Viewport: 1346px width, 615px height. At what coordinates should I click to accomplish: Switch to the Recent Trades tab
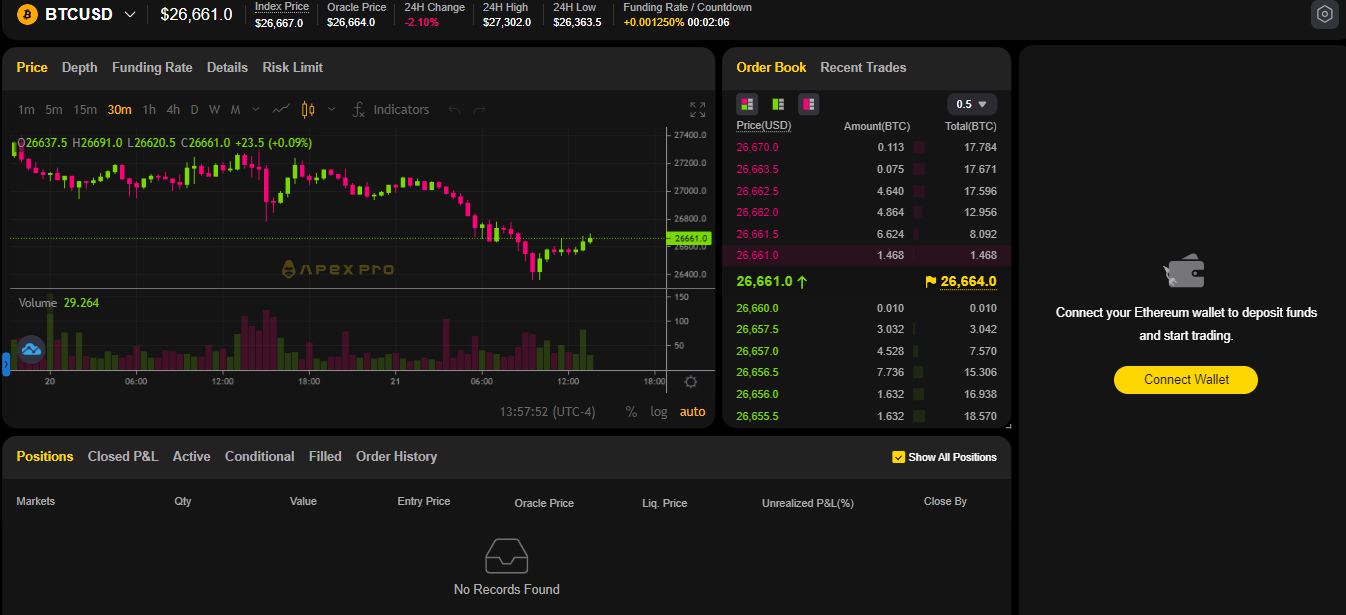pyautogui.click(x=863, y=67)
